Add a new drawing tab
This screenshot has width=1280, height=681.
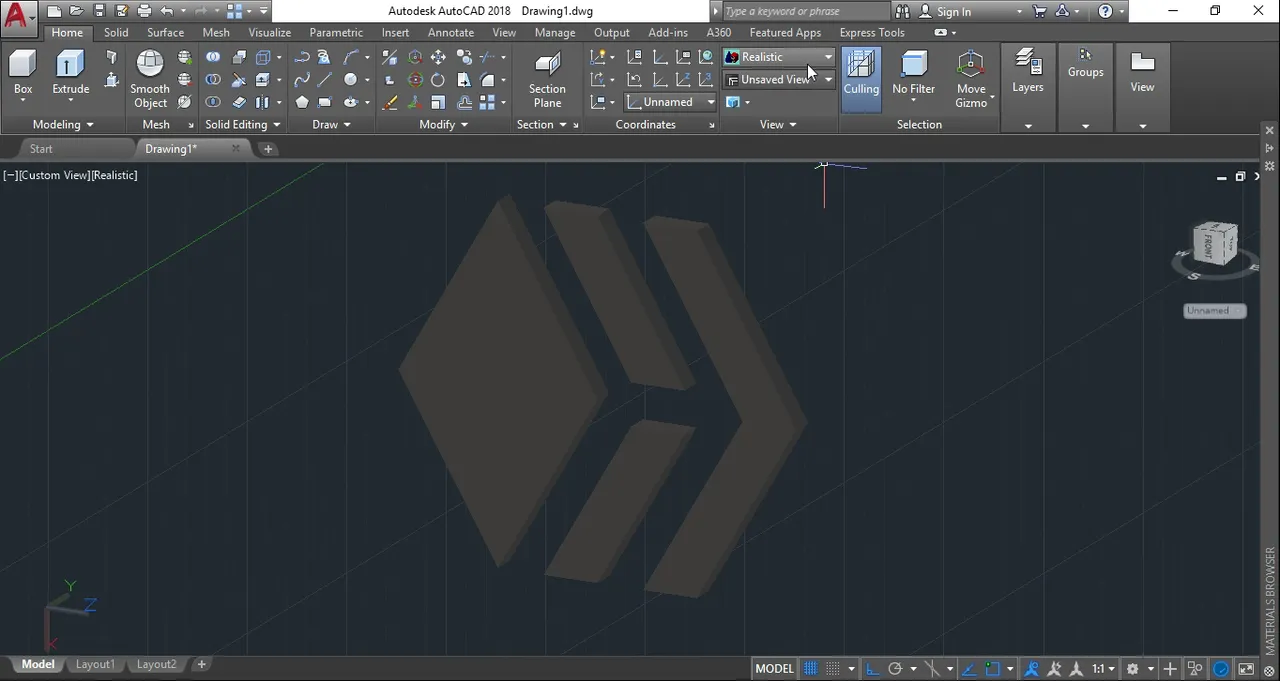click(x=268, y=149)
